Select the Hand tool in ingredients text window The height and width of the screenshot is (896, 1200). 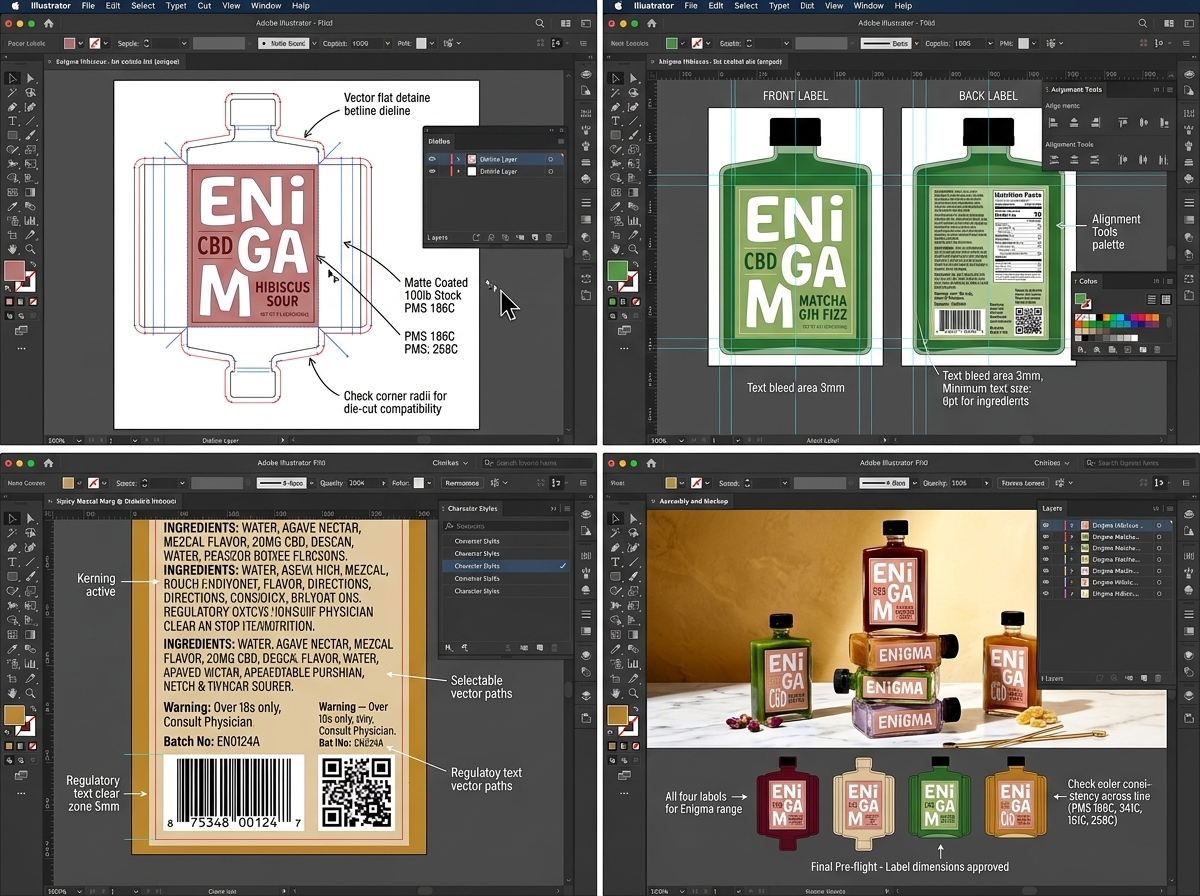[12, 691]
